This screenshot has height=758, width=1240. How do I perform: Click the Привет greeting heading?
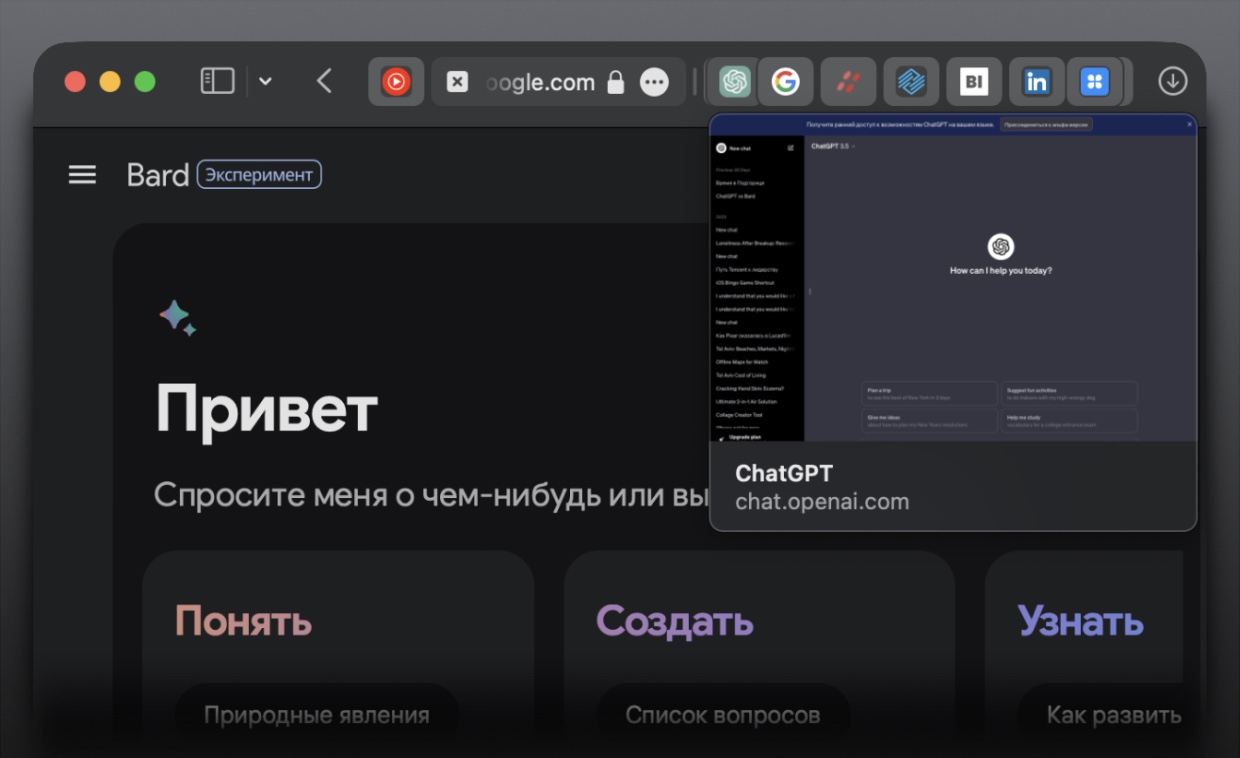pyautogui.click(x=267, y=409)
